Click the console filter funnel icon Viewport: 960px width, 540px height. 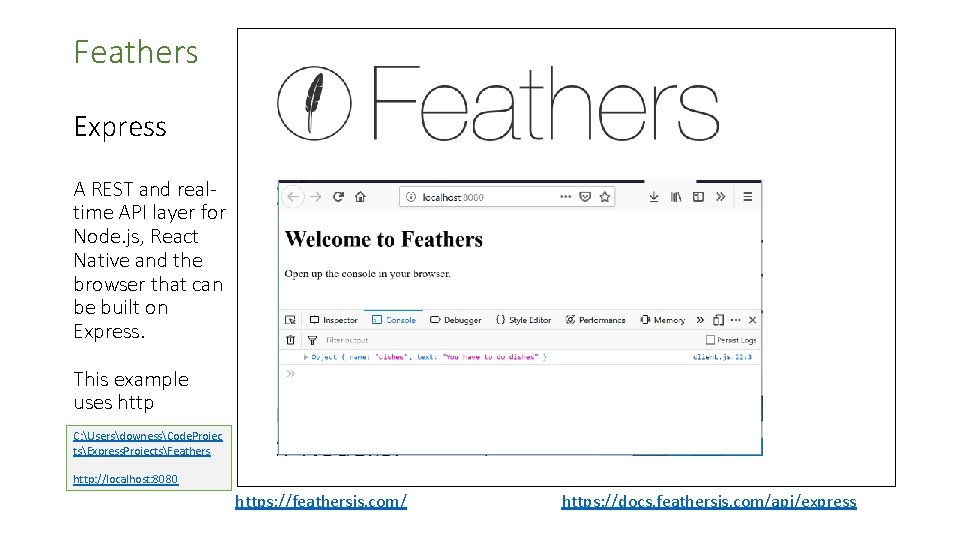[x=312, y=340]
